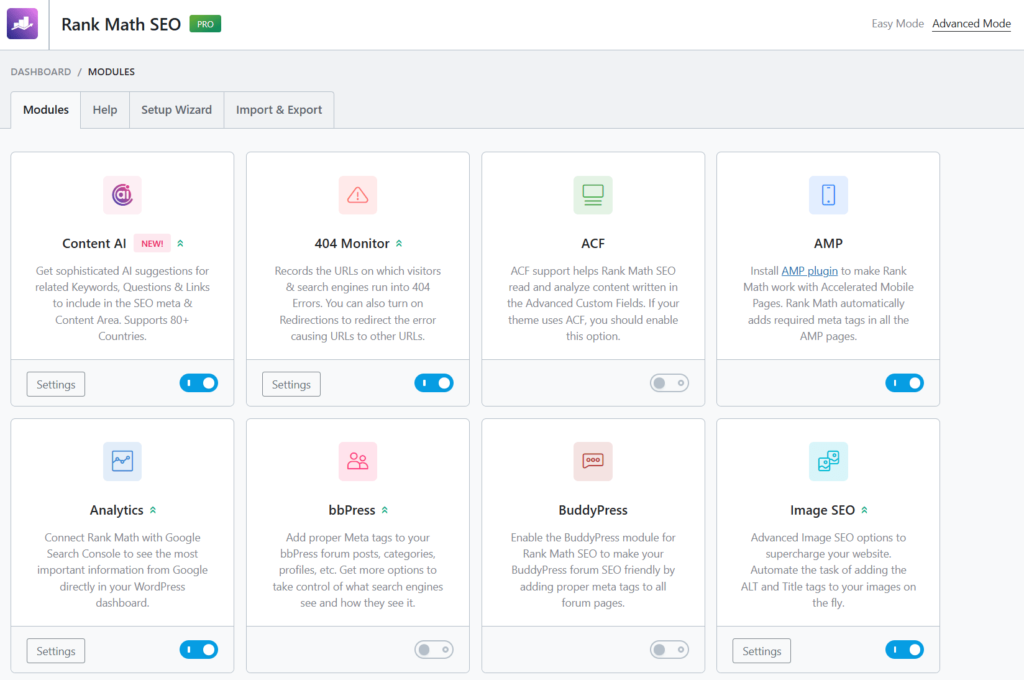Screen dimensions: 1024x680
Task: Click the Content AI description paragraph
Action: point(122,303)
